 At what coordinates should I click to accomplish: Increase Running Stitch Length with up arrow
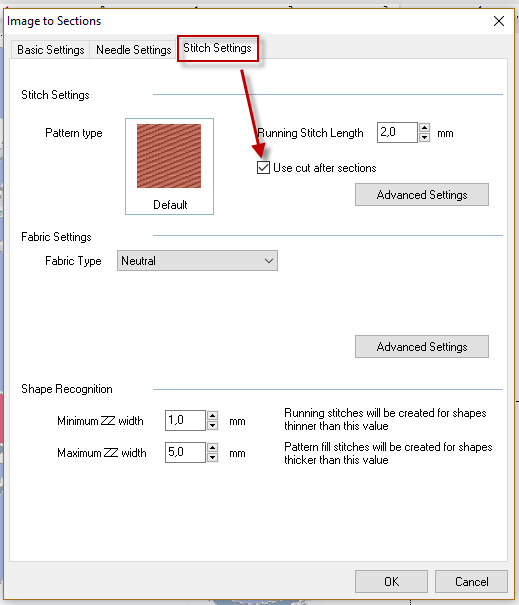[x=424, y=128]
